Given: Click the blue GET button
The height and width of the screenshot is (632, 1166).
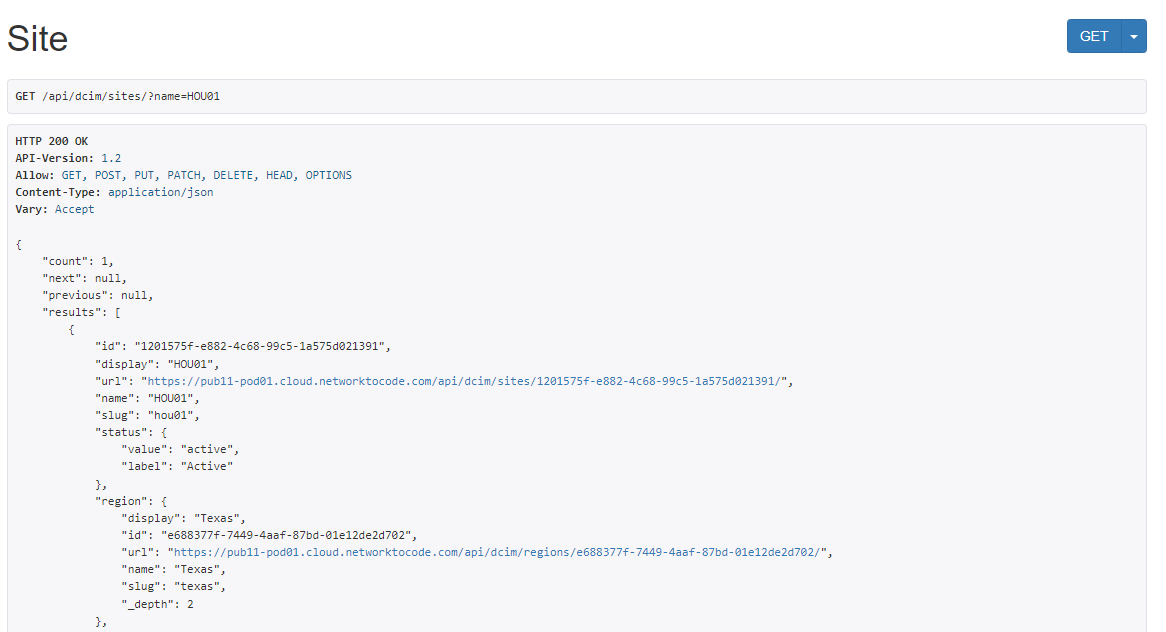Looking at the screenshot, I should pyautogui.click(x=1094, y=36).
